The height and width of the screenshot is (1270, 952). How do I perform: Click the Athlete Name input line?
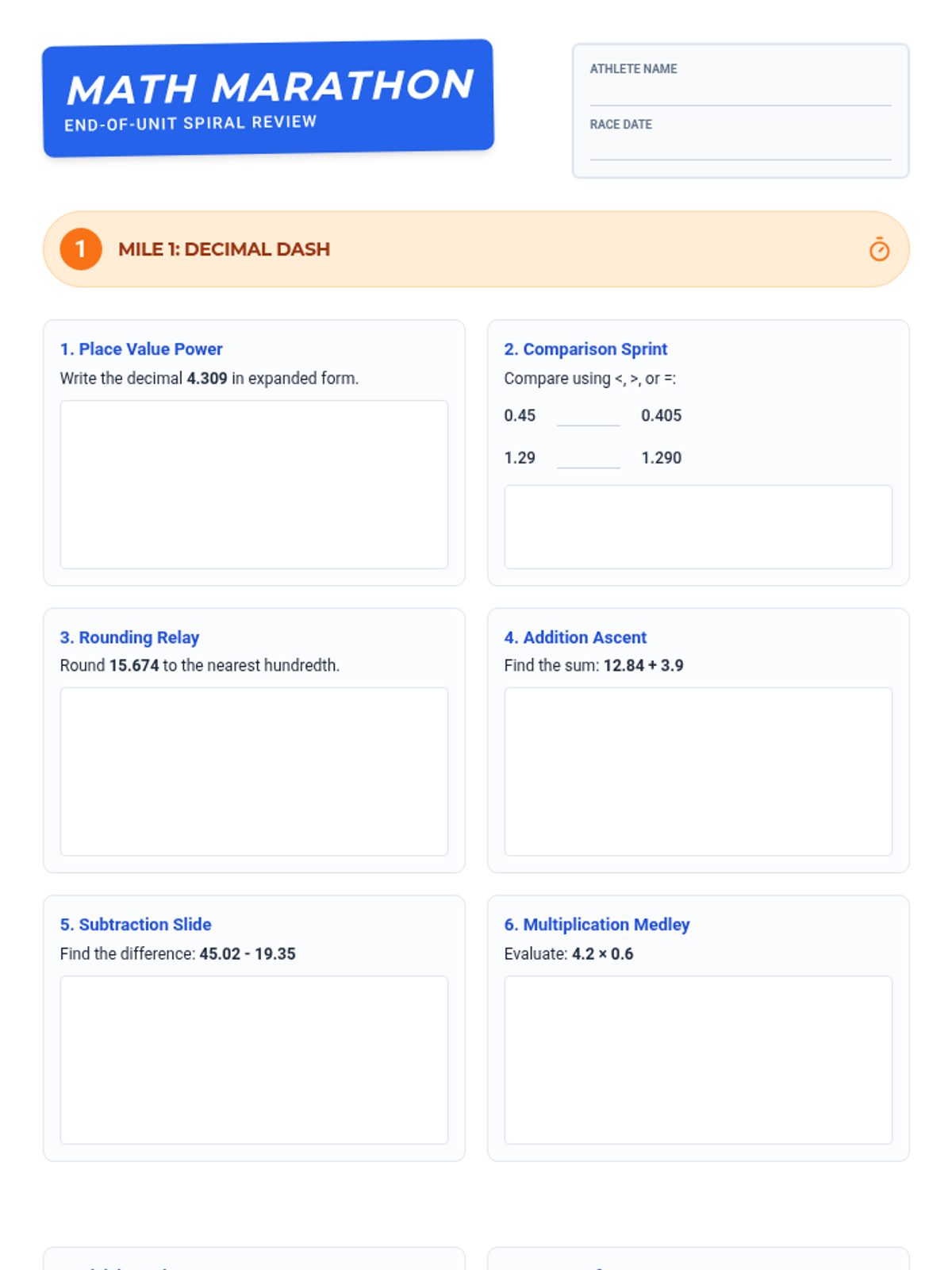(x=740, y=94)
